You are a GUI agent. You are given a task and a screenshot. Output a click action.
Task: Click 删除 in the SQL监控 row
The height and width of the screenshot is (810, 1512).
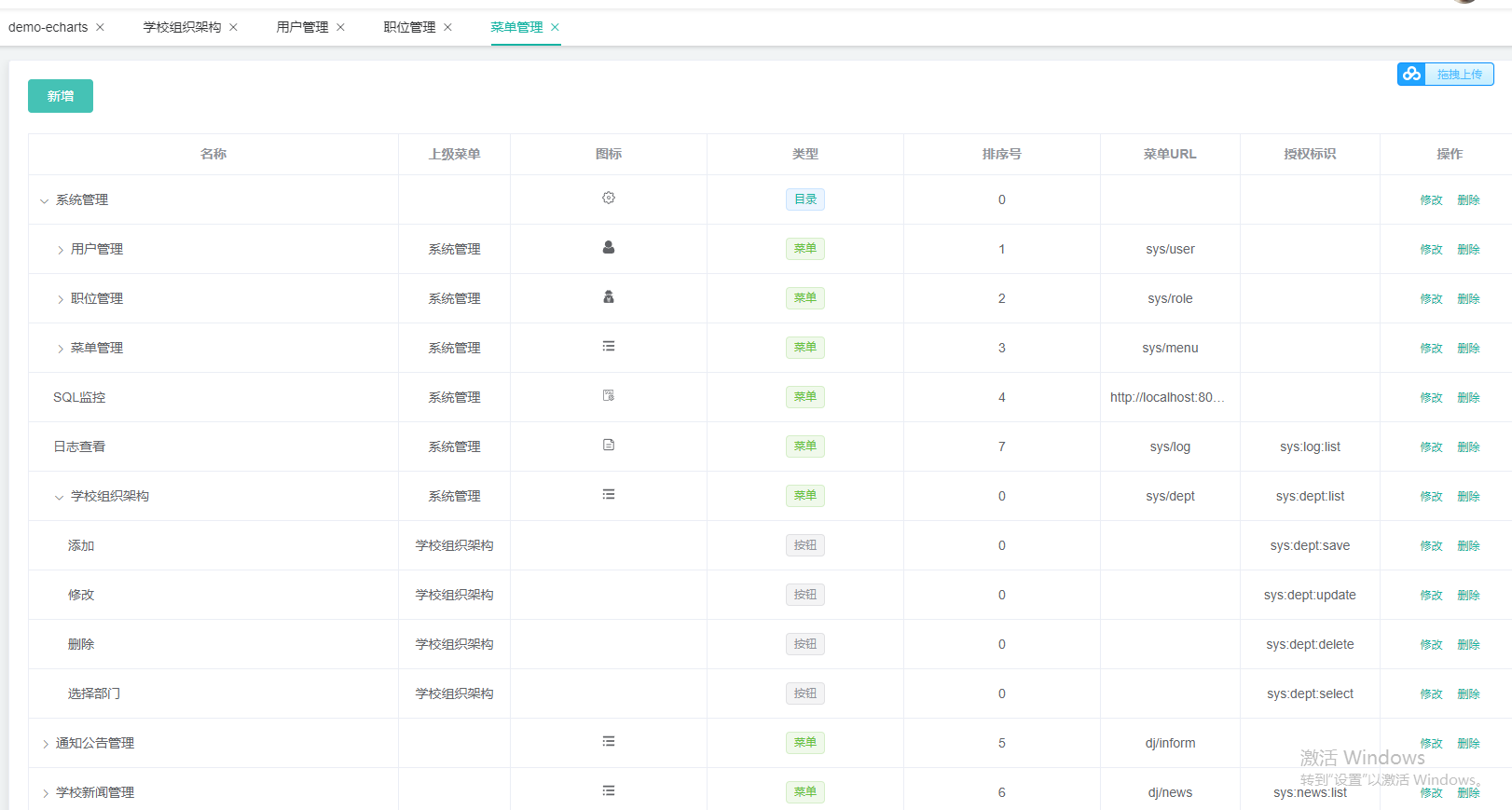coord(1468,398)
